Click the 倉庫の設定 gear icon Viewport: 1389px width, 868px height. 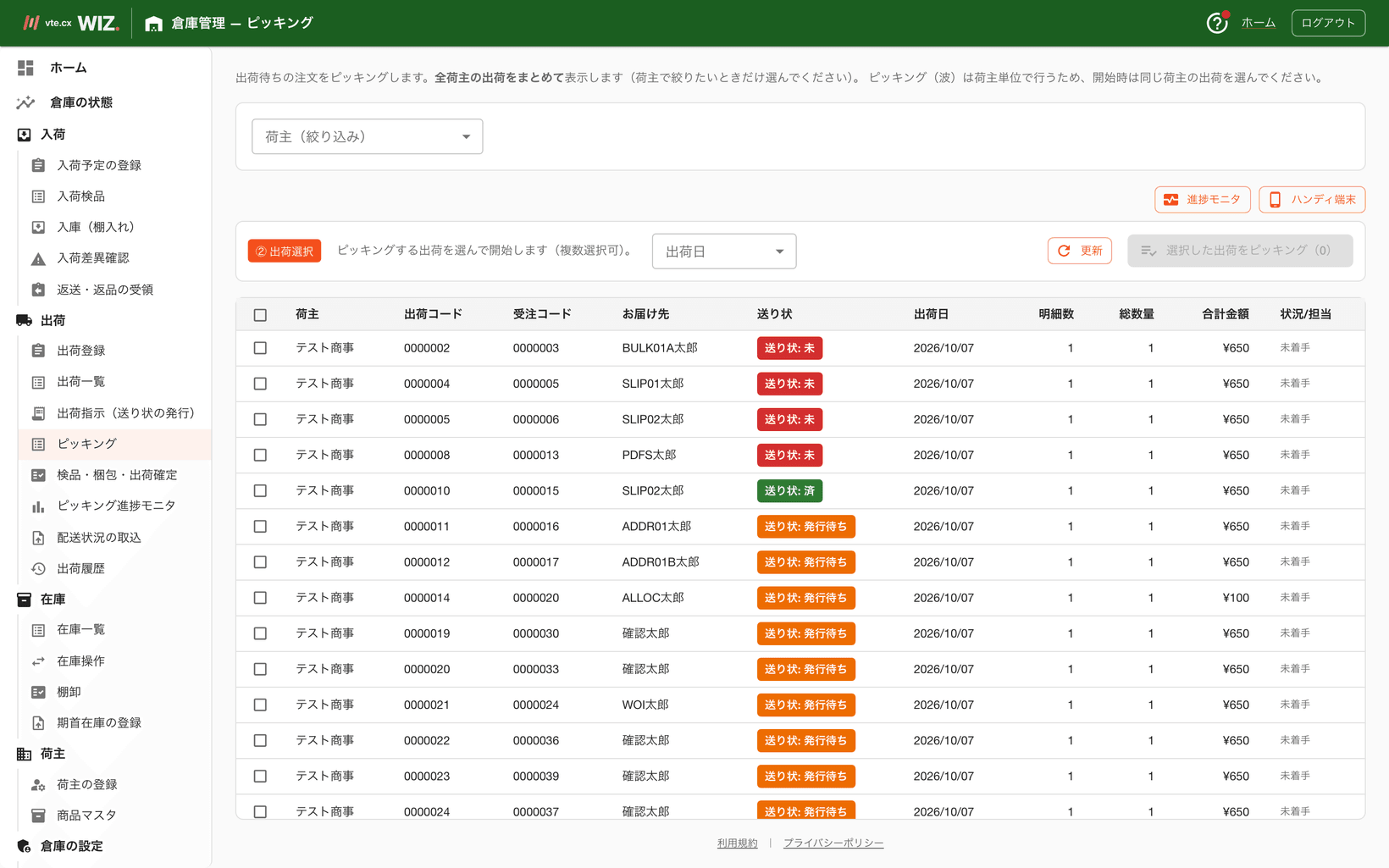pos(24,846)
